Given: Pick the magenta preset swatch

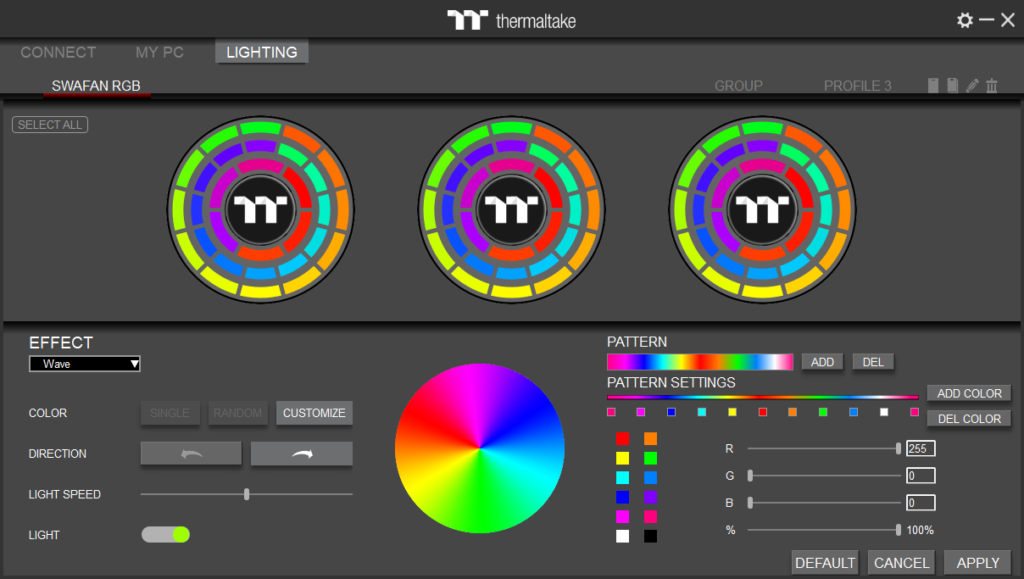Looking at the screenshot, I should [622, 517].
